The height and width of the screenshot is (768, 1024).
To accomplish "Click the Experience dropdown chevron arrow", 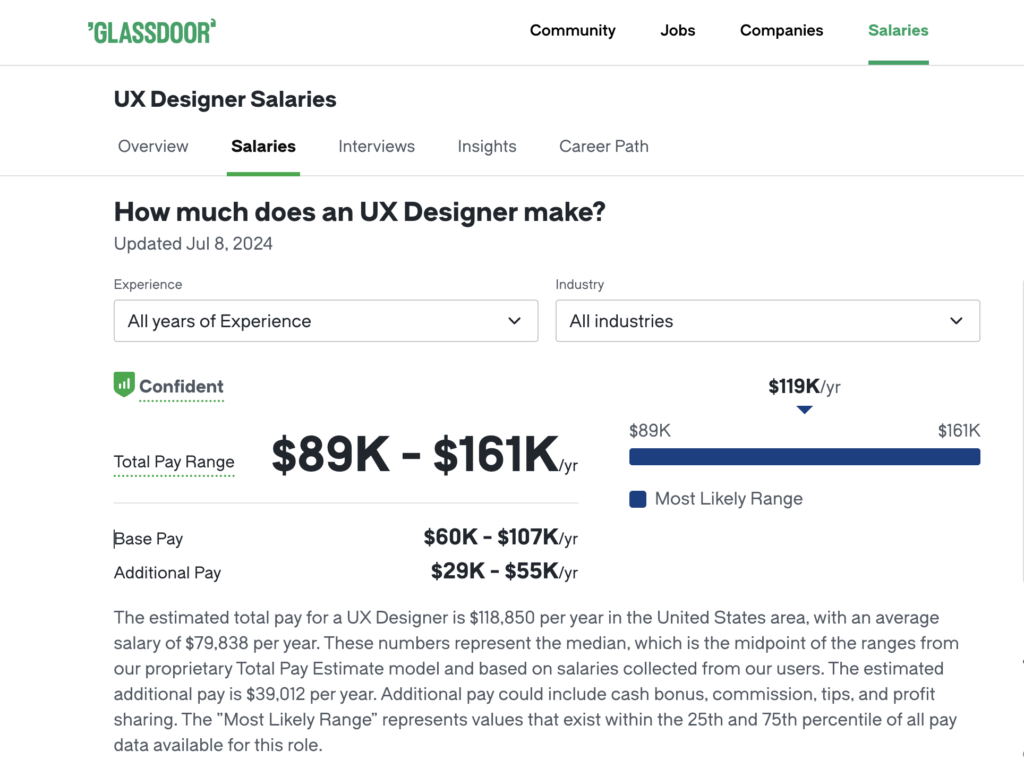I will pos(514,321).
